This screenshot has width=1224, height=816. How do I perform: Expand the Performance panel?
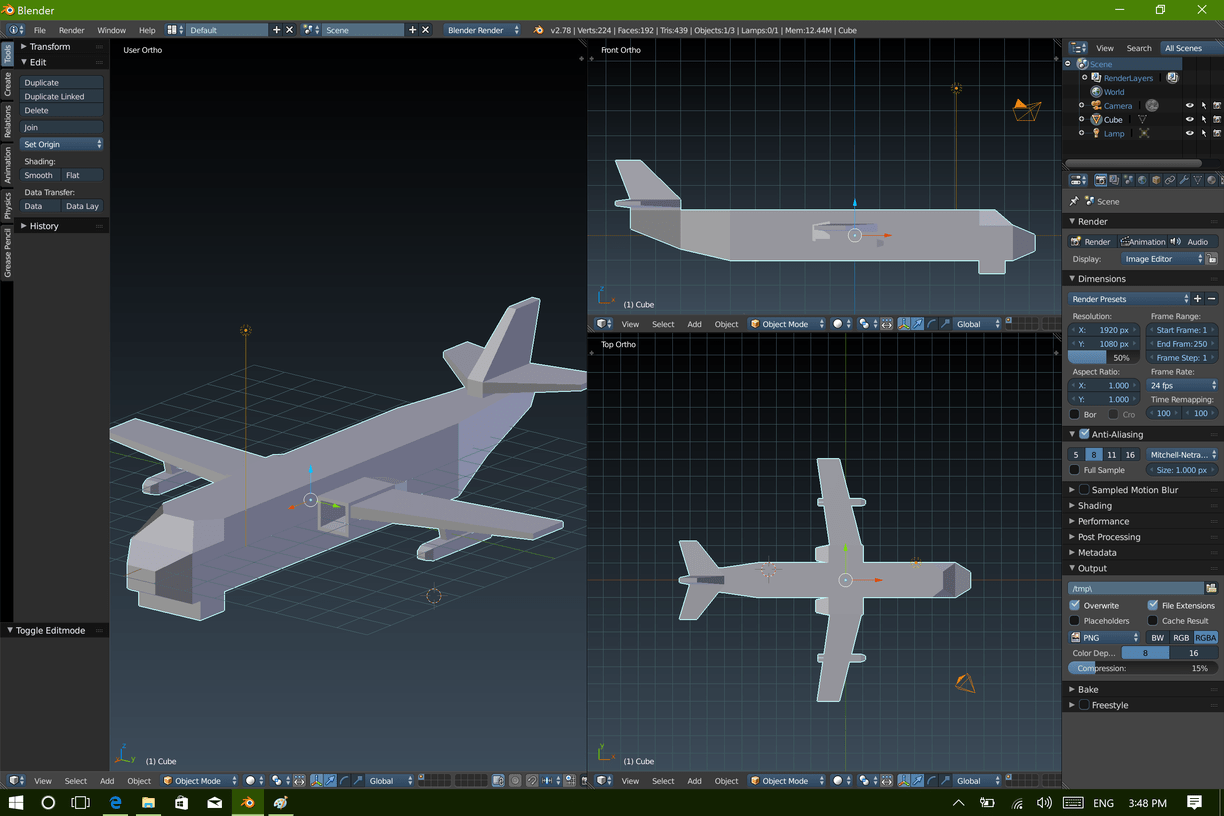1103,521
